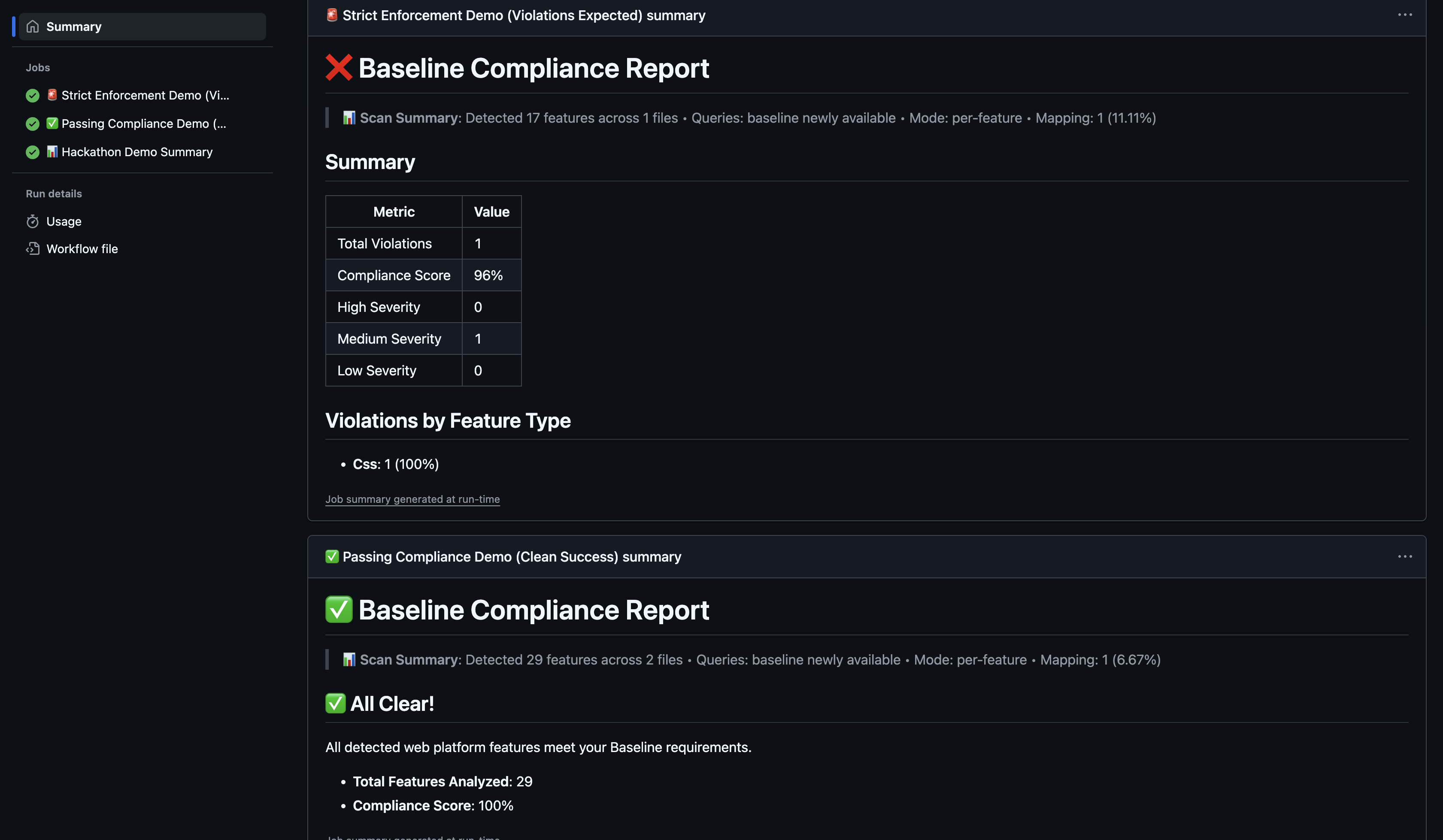
Task: Click red X emoji in Baseline Compliance heading
Action: (338, 68)
